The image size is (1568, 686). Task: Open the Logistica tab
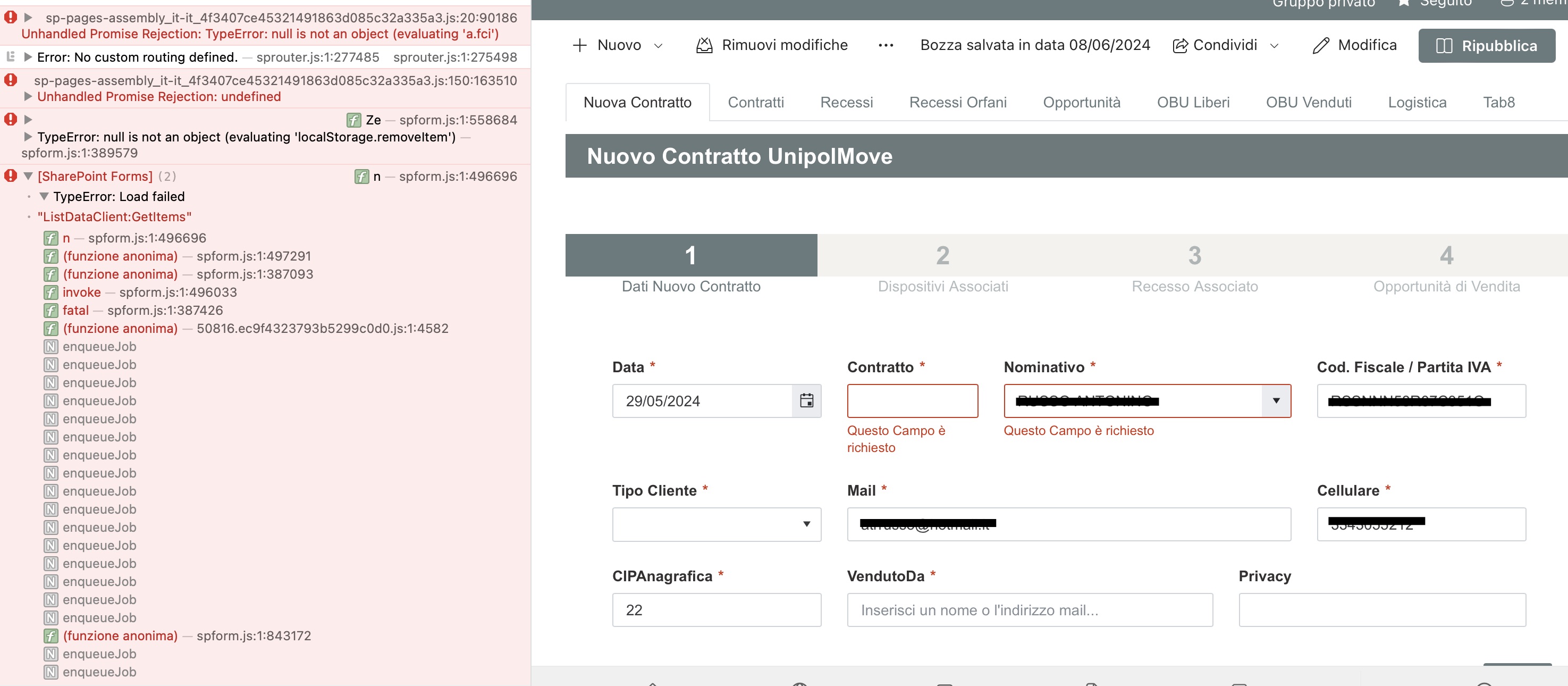coord(1417,102)
